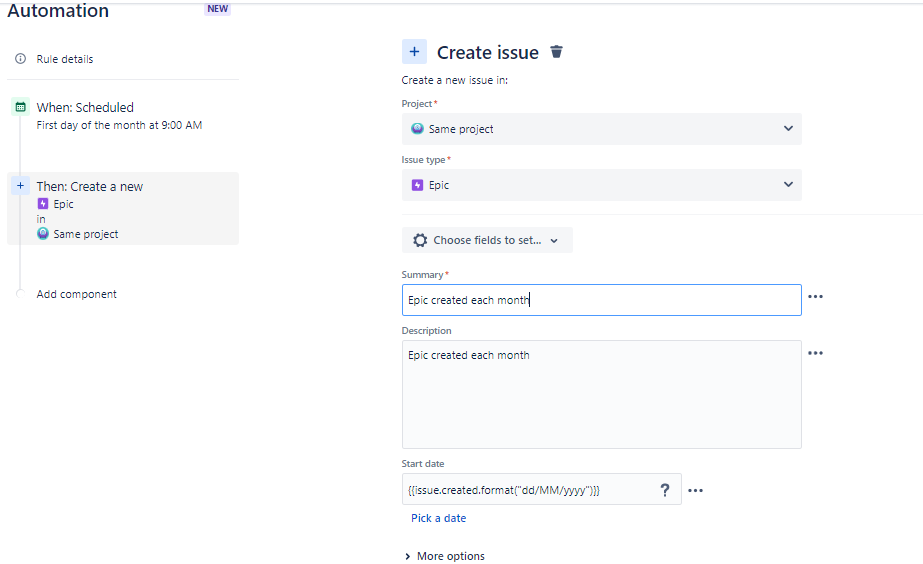The image size is (923, 564).
Task: Click the Description field label
Action: click(426, 331)
